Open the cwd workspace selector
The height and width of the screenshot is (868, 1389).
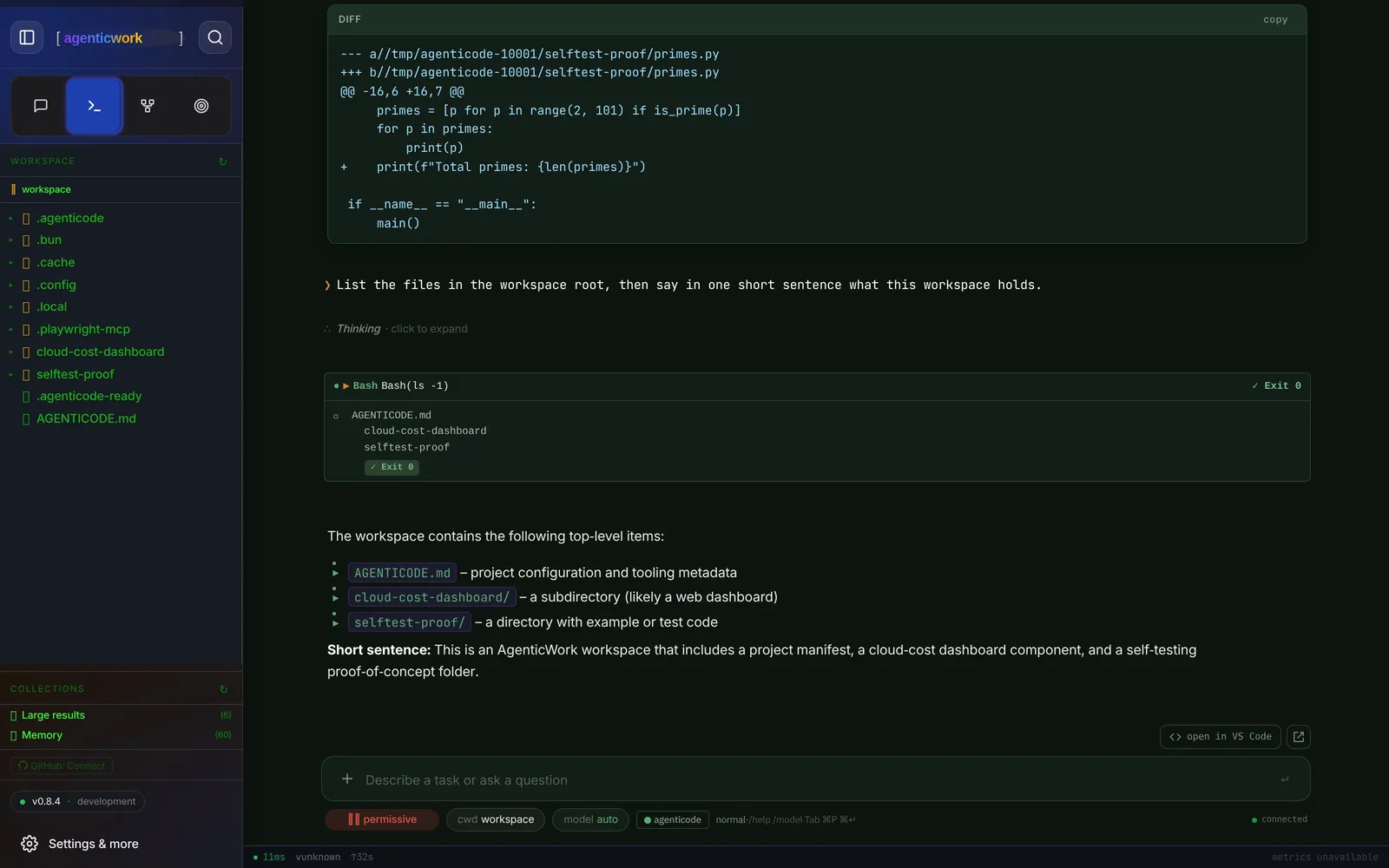click(496, 819)
